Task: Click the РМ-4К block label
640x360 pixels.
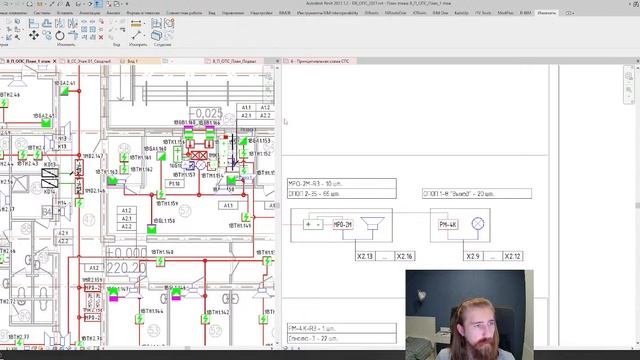Action: (448, 224)
